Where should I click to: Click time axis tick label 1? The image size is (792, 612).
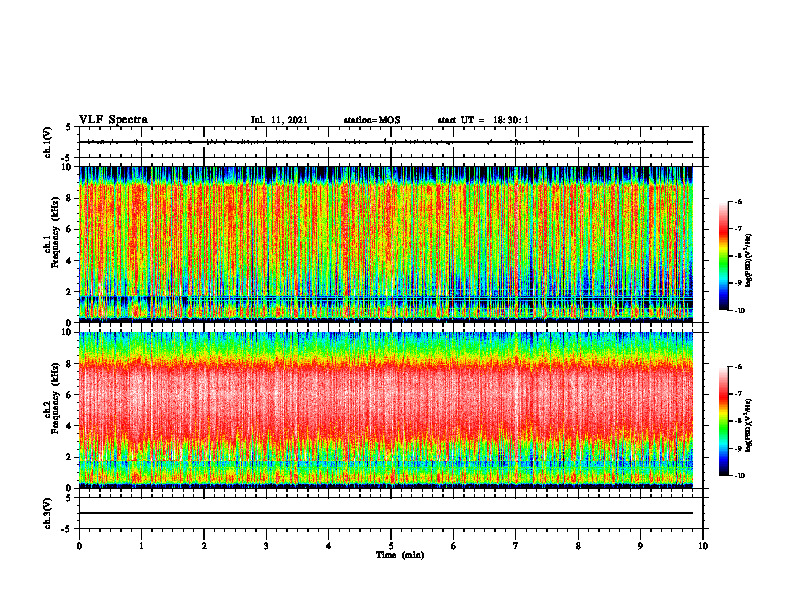141,546
